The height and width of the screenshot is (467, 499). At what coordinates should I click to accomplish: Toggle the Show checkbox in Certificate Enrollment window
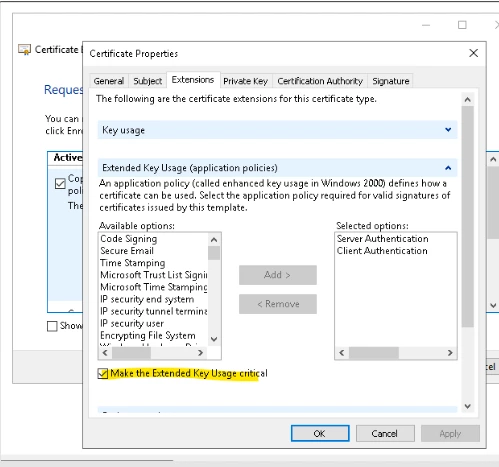[52, 326]
